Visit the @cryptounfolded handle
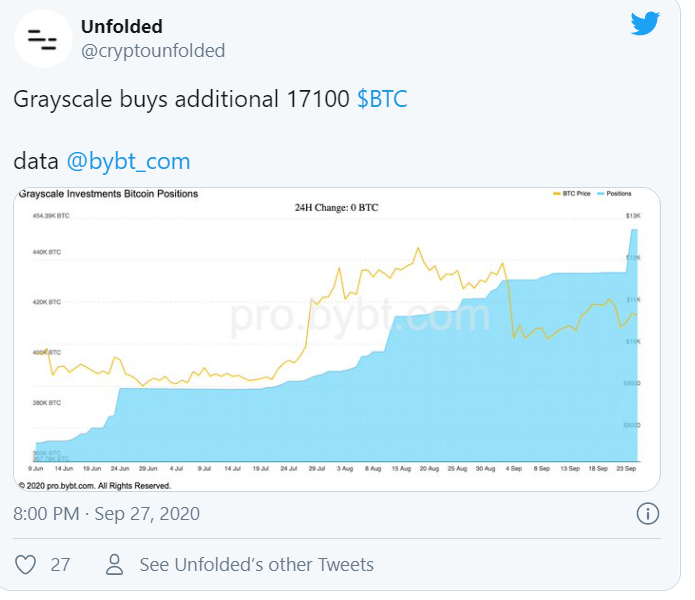The height and width of the screenshot is (600, 695). pos(153,50)
